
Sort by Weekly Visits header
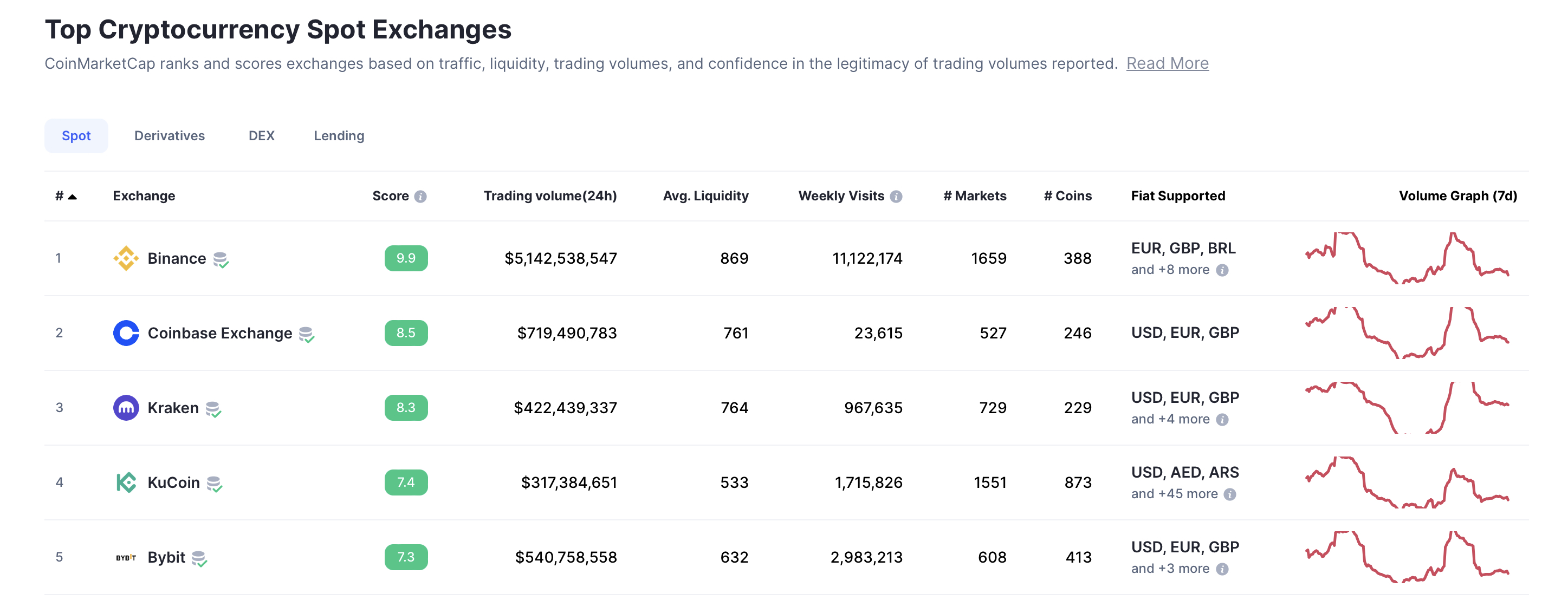pos(841,196)
